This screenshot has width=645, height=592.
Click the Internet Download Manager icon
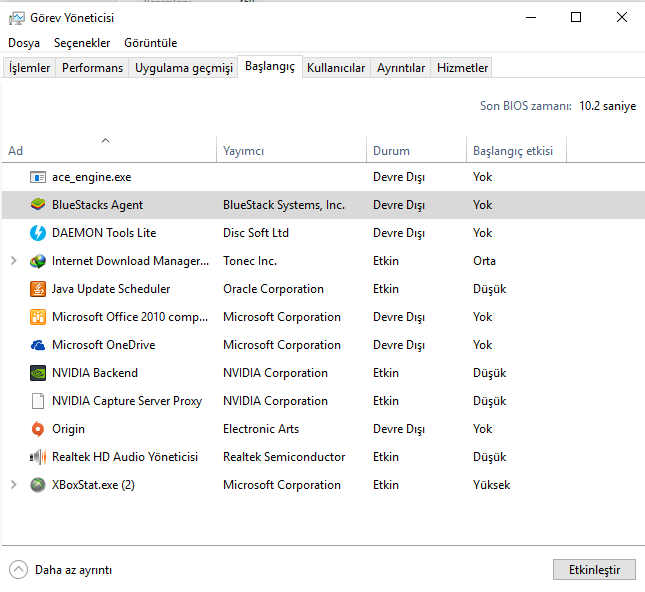[x=38, y=261]
